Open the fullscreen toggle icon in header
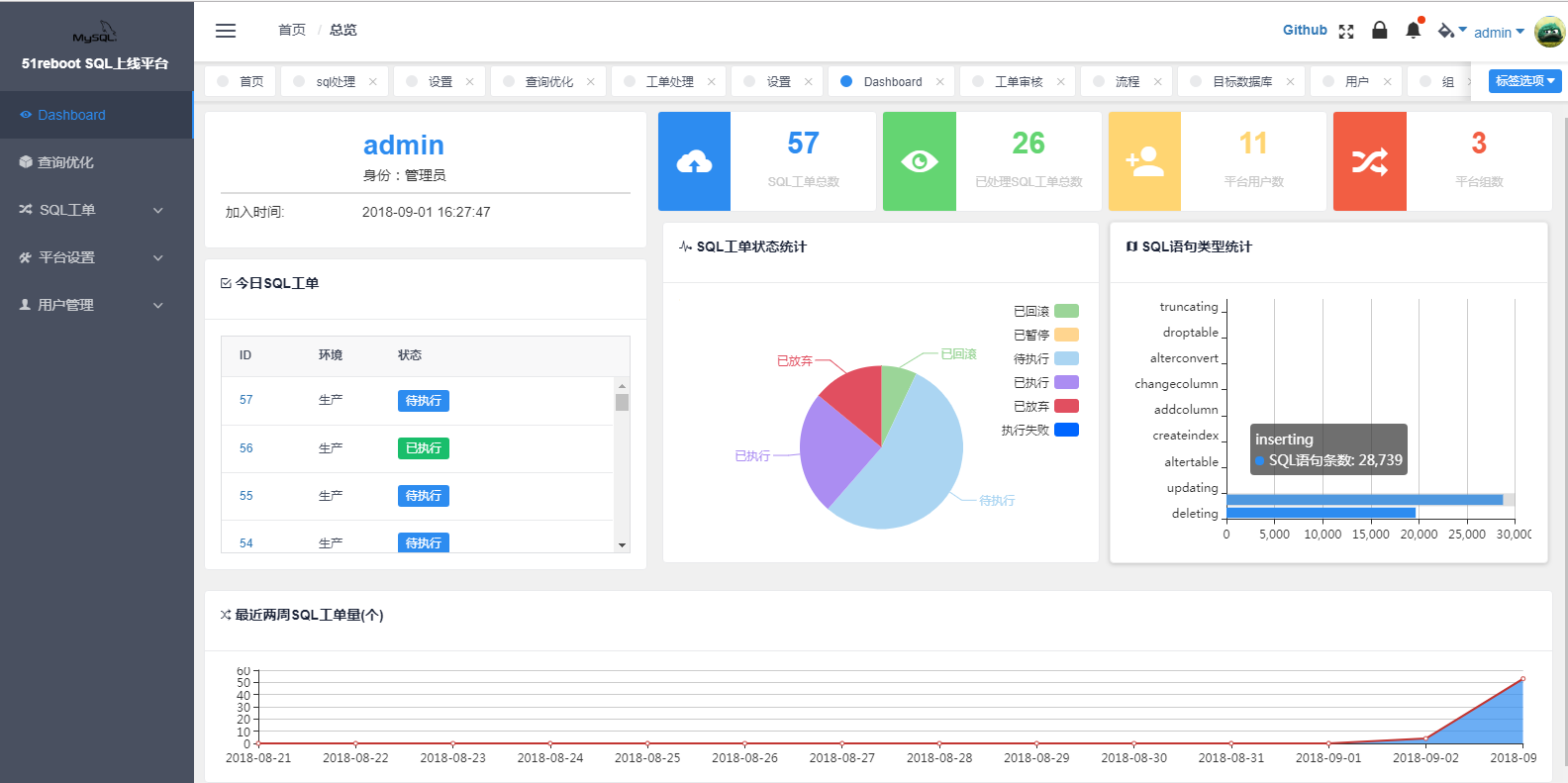 (1346, 32)
